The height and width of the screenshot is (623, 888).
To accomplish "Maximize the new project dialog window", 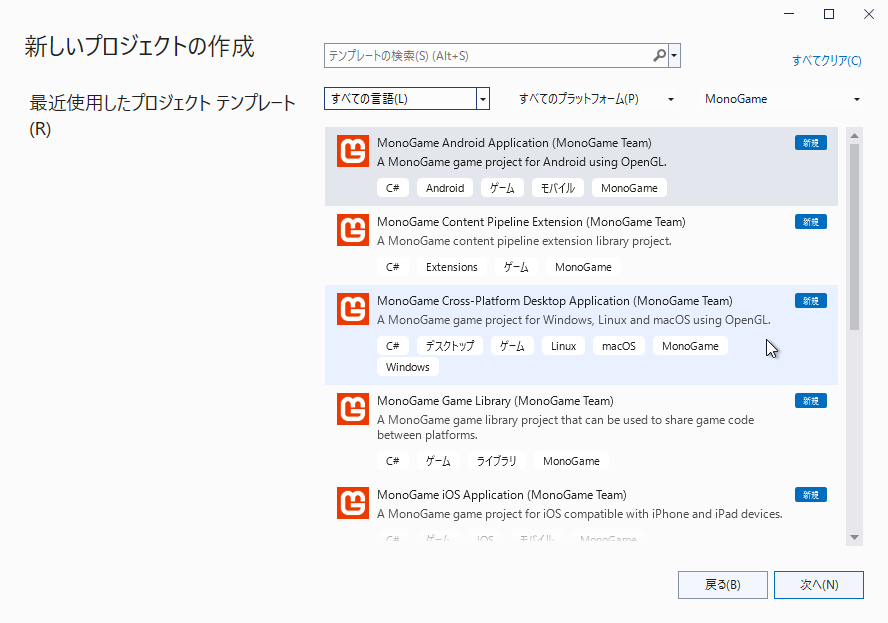I will coord(829,14).
